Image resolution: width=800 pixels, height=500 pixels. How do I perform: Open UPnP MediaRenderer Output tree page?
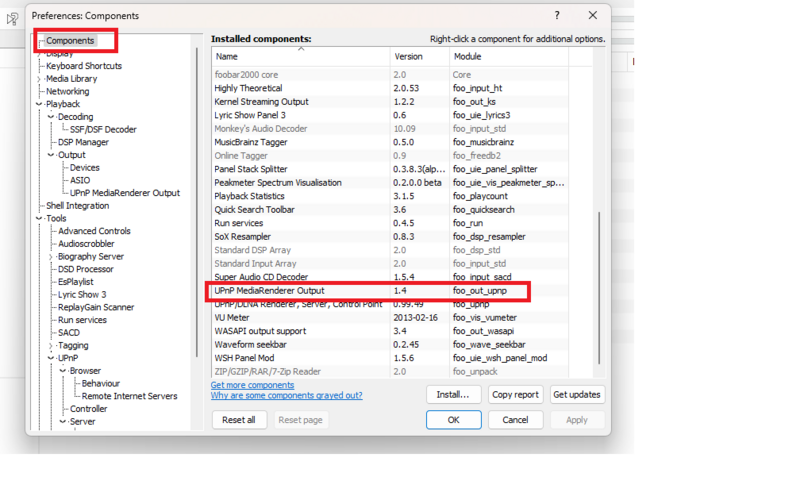point(125,193)
